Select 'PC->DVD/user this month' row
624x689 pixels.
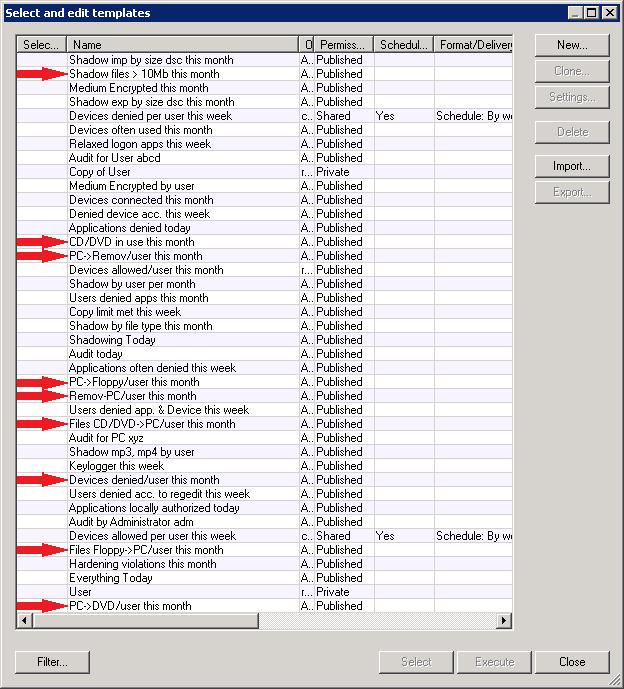265,606
